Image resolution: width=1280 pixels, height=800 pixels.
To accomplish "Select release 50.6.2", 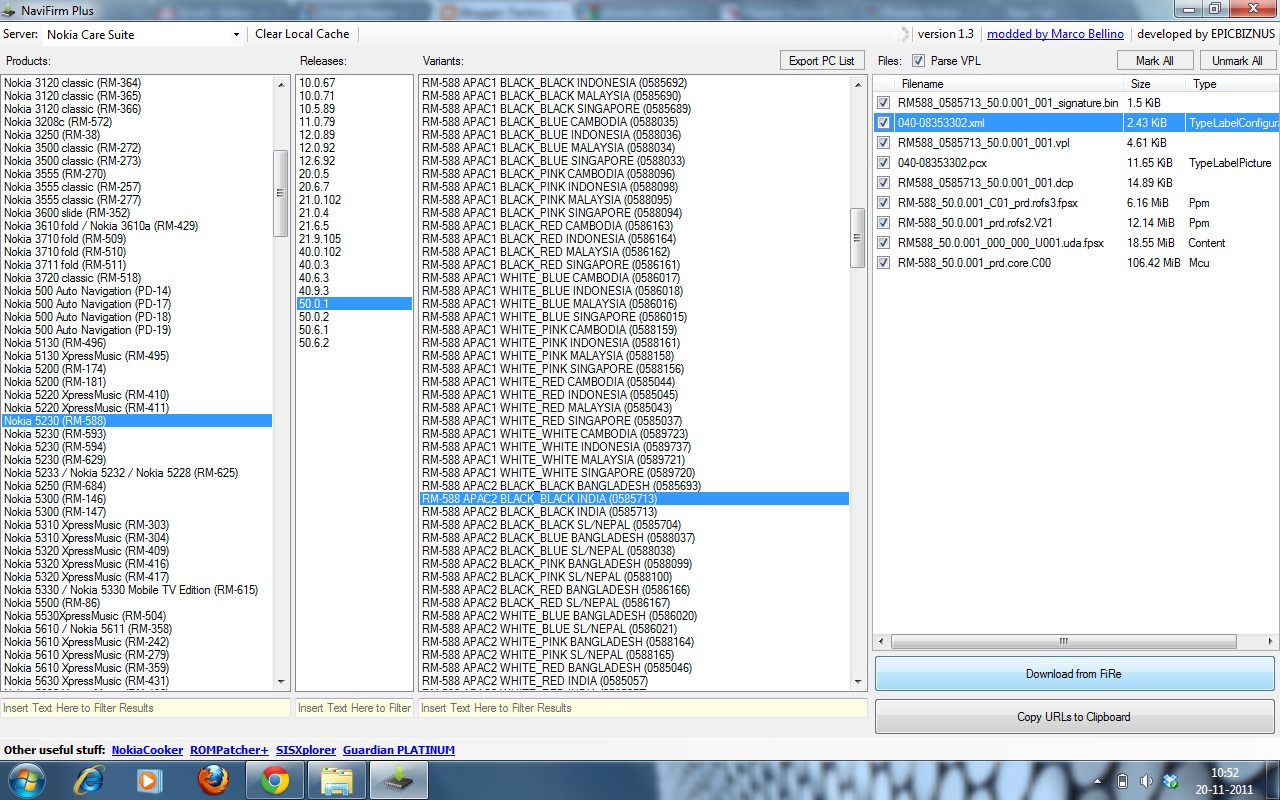I will [355, 343].
